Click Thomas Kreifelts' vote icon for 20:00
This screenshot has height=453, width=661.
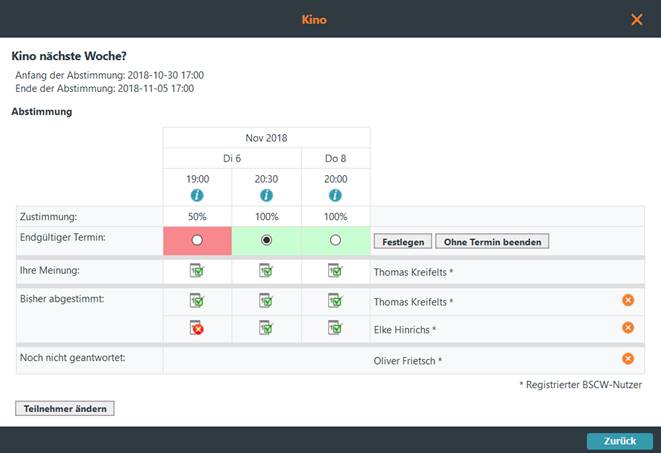coord(335,300)
